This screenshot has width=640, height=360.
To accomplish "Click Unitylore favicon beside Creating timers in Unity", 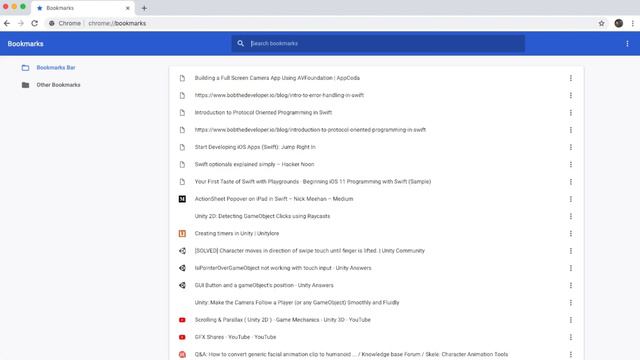I will [182, 233].
